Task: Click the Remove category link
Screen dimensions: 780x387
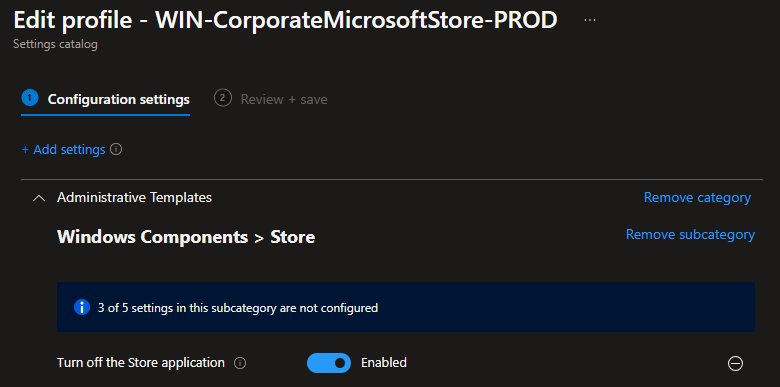Action: pyautogui.click(x=697, y=197)
